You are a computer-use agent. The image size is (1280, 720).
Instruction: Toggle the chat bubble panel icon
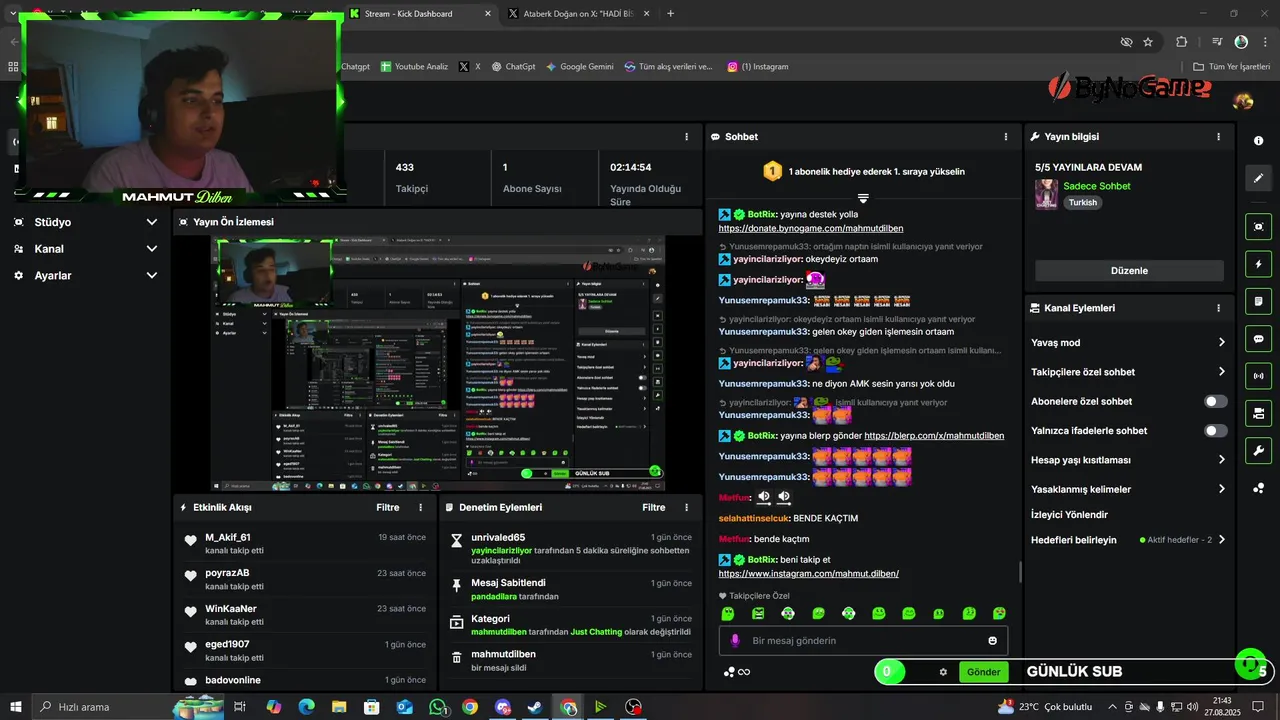1259,339
